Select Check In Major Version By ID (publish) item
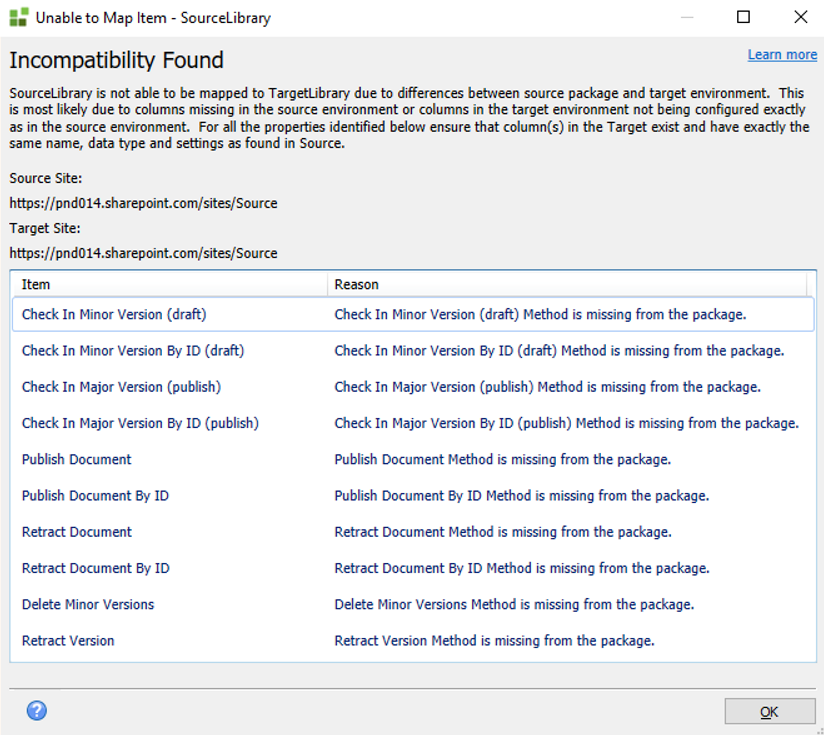 pyautogui.click(x=140, y=423)
